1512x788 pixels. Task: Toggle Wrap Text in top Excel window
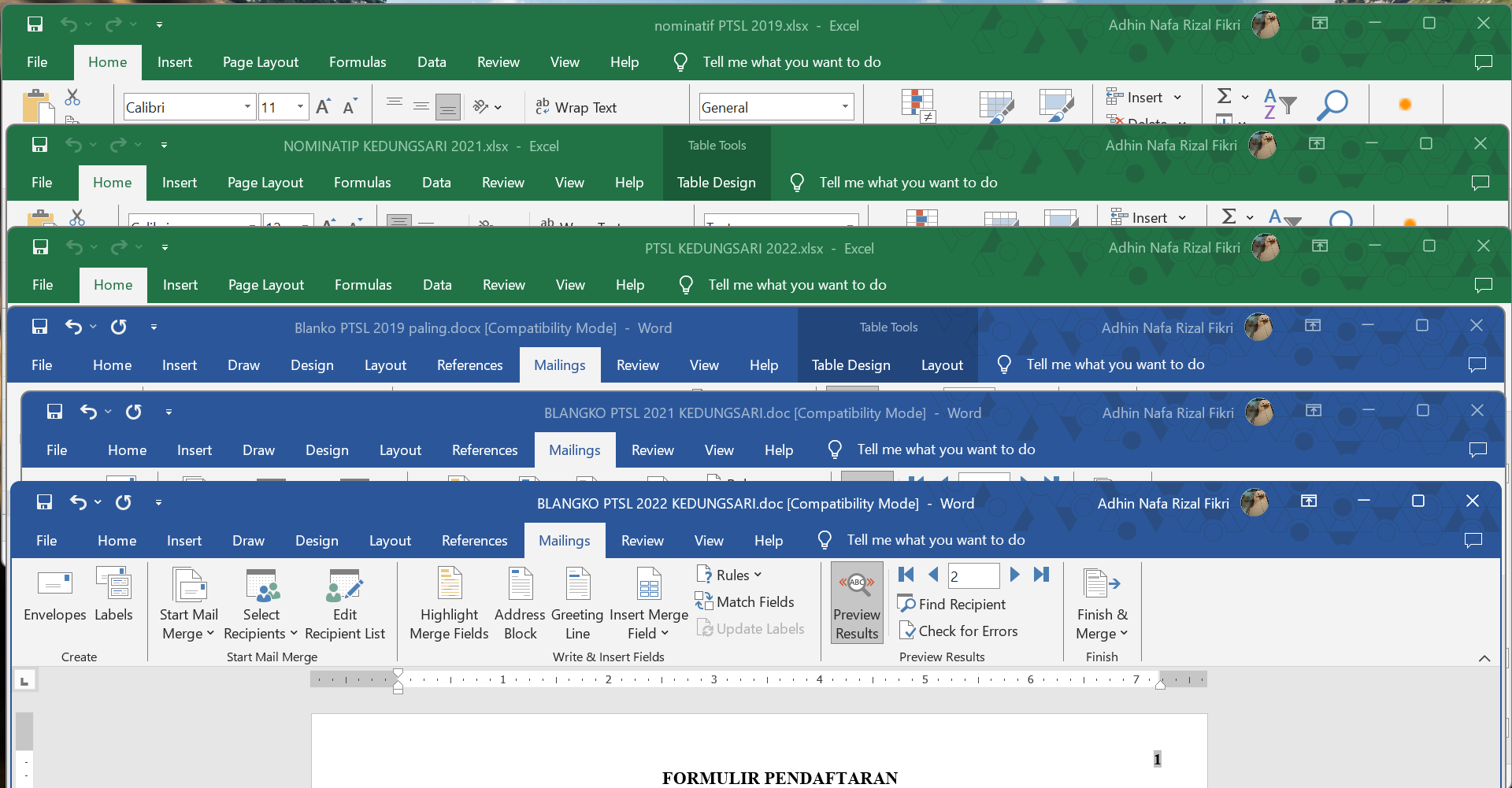pos(577,107)
